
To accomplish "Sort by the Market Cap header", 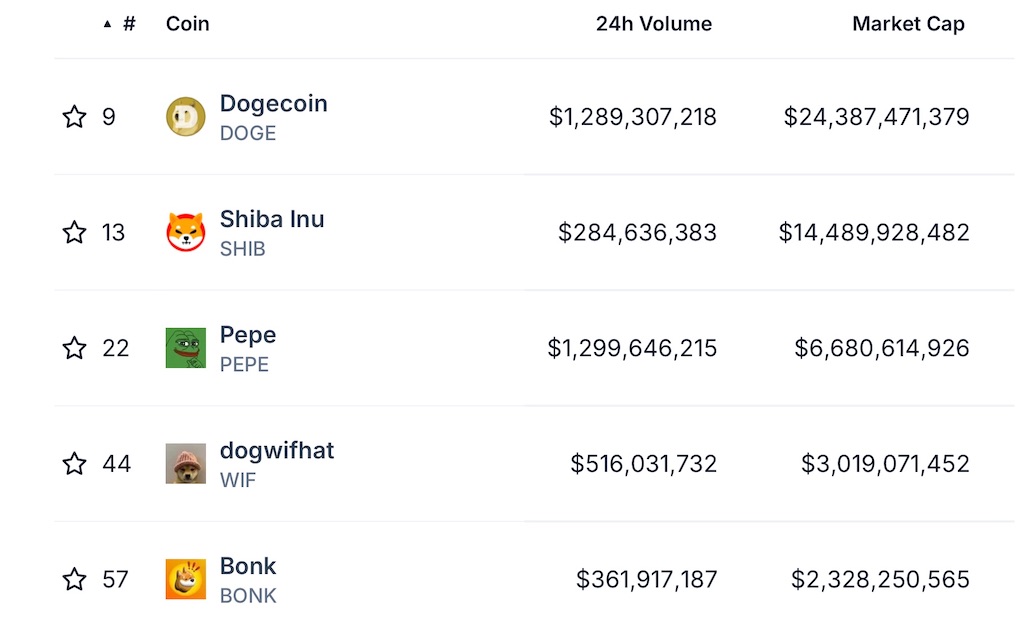I will 908,24.
